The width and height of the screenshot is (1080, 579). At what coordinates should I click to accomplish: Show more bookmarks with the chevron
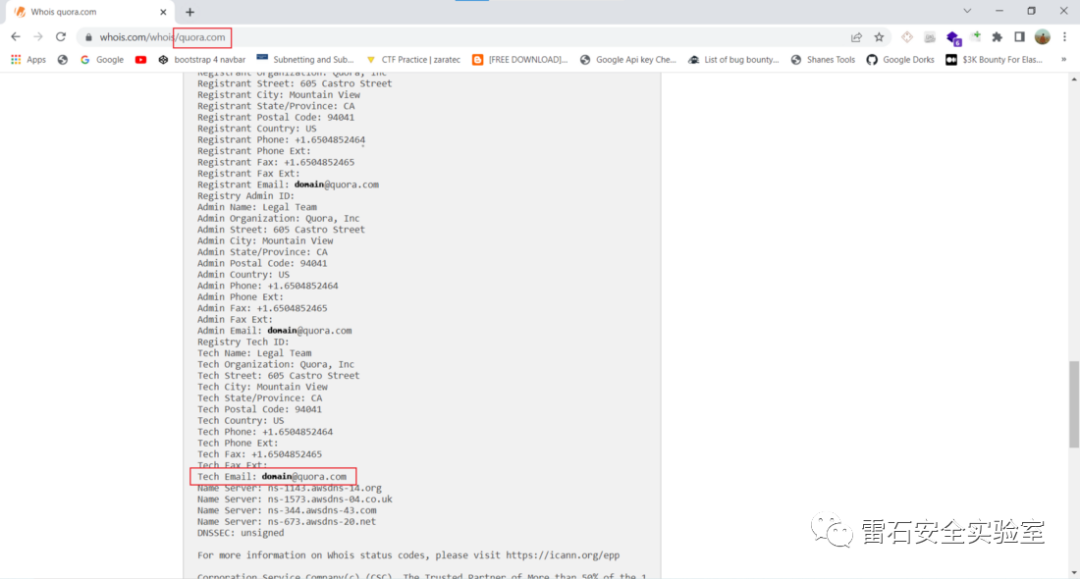(1063, 60)
